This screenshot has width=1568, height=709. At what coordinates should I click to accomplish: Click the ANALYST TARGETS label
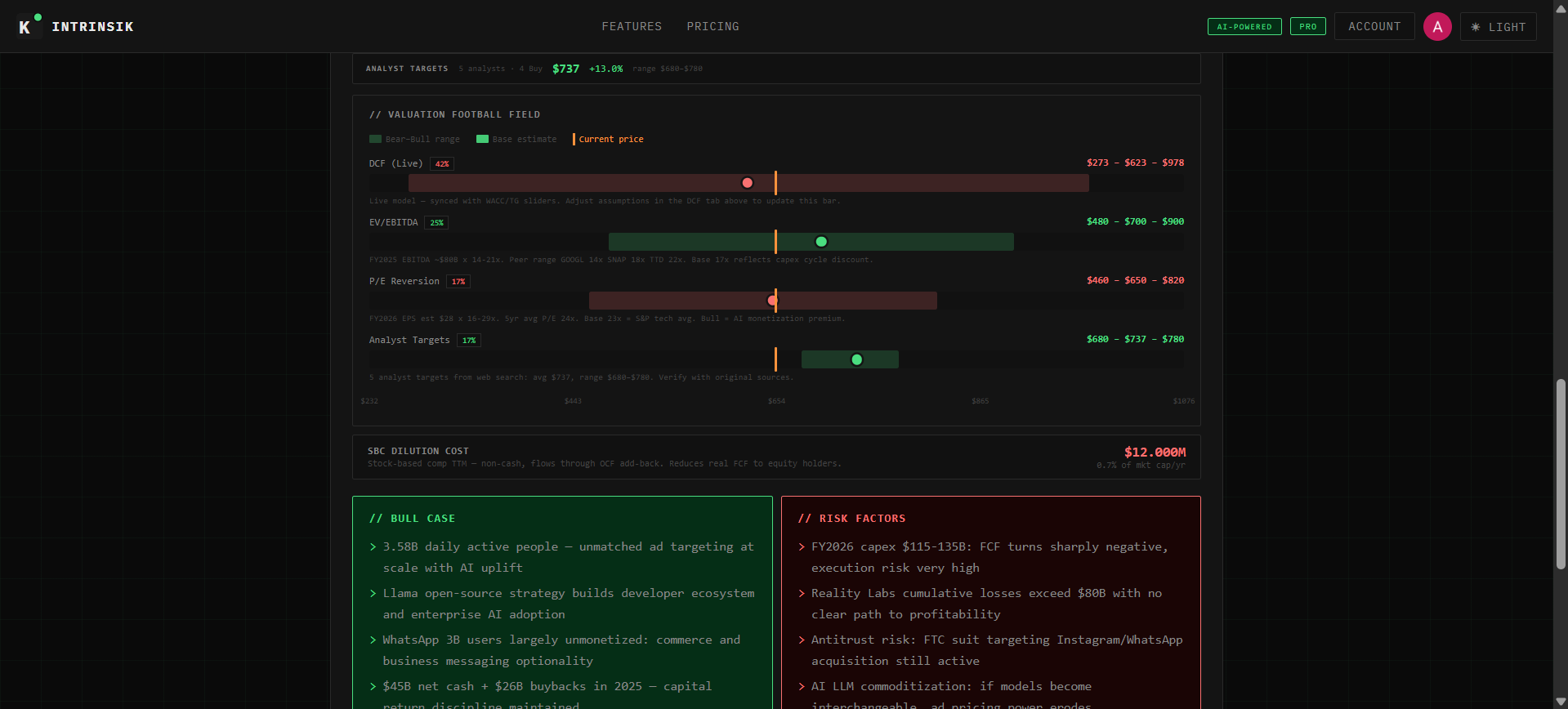pyautogui.click(x=407, y=69)
